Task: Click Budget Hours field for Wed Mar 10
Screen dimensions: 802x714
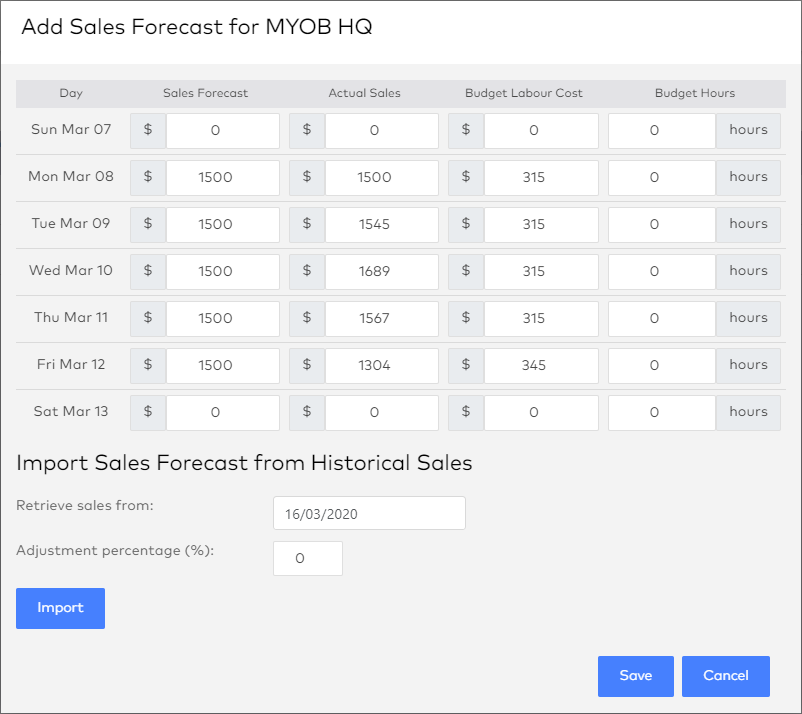Action: pyautogui.click(x=661, y=271)
